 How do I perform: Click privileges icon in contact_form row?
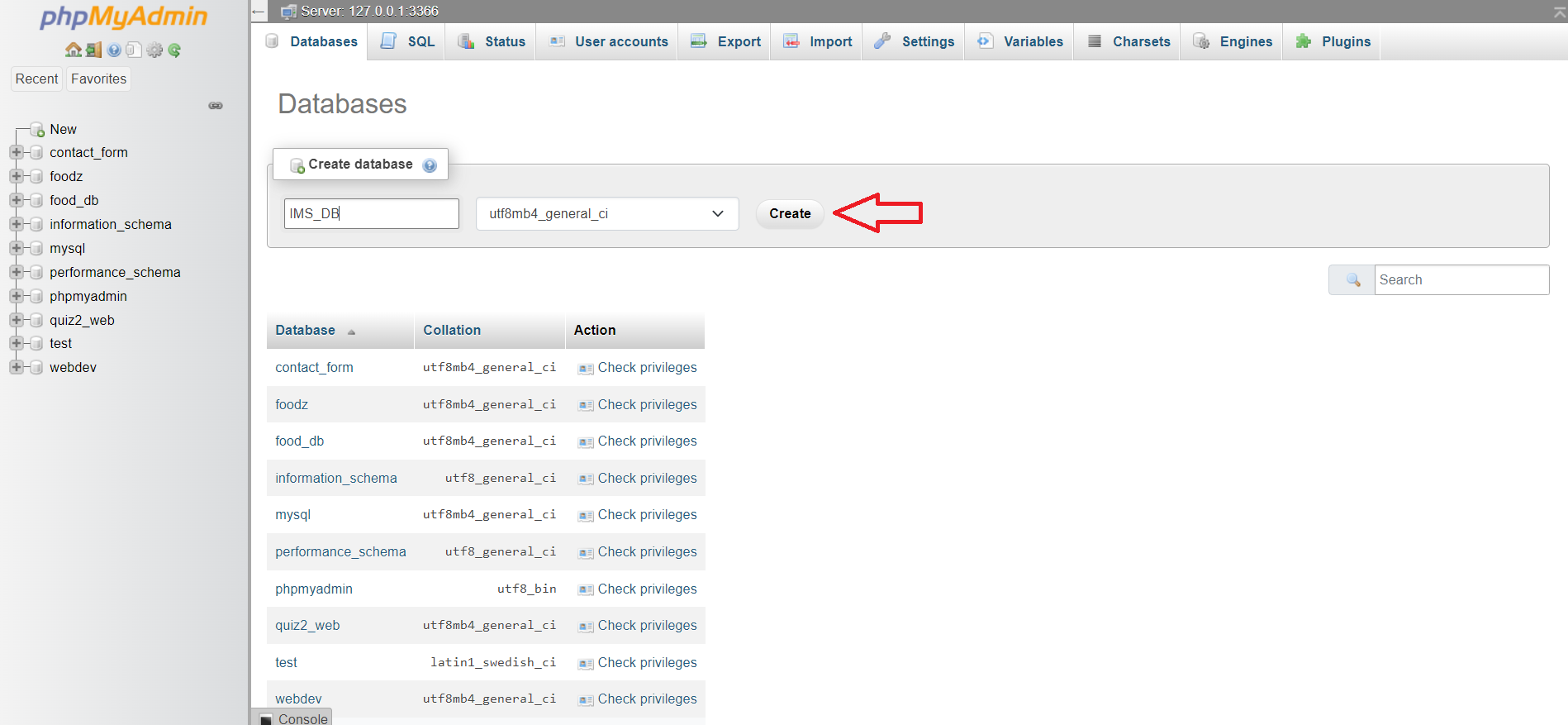tap(586, 369)
